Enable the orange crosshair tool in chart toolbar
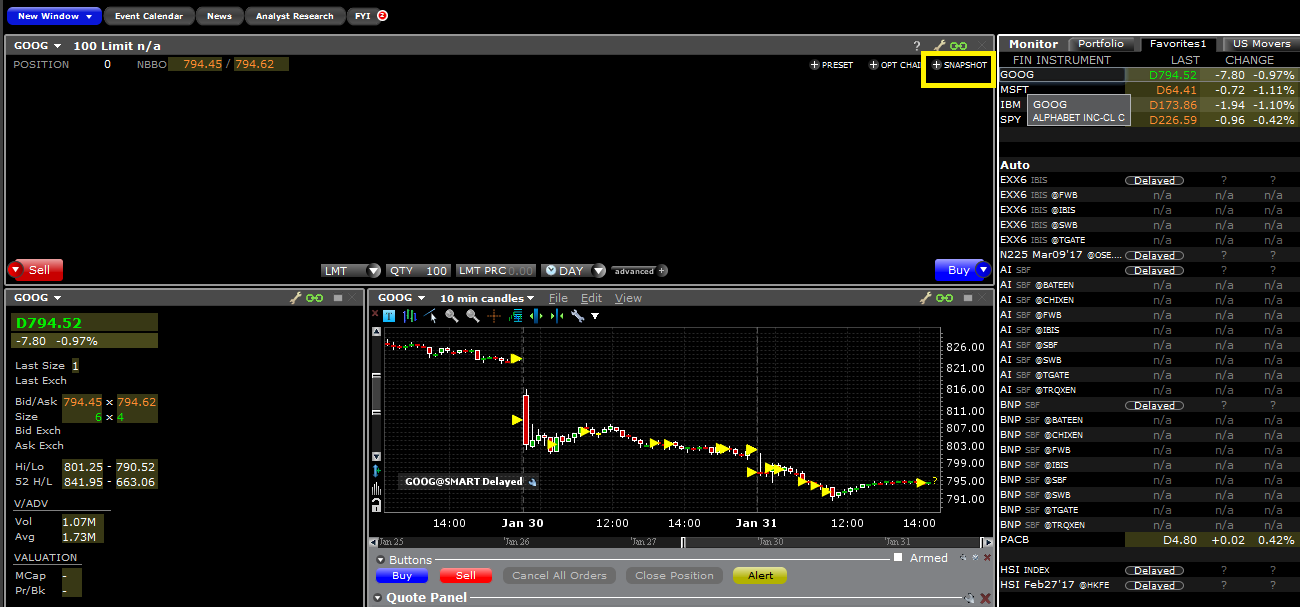 (493, 316)
